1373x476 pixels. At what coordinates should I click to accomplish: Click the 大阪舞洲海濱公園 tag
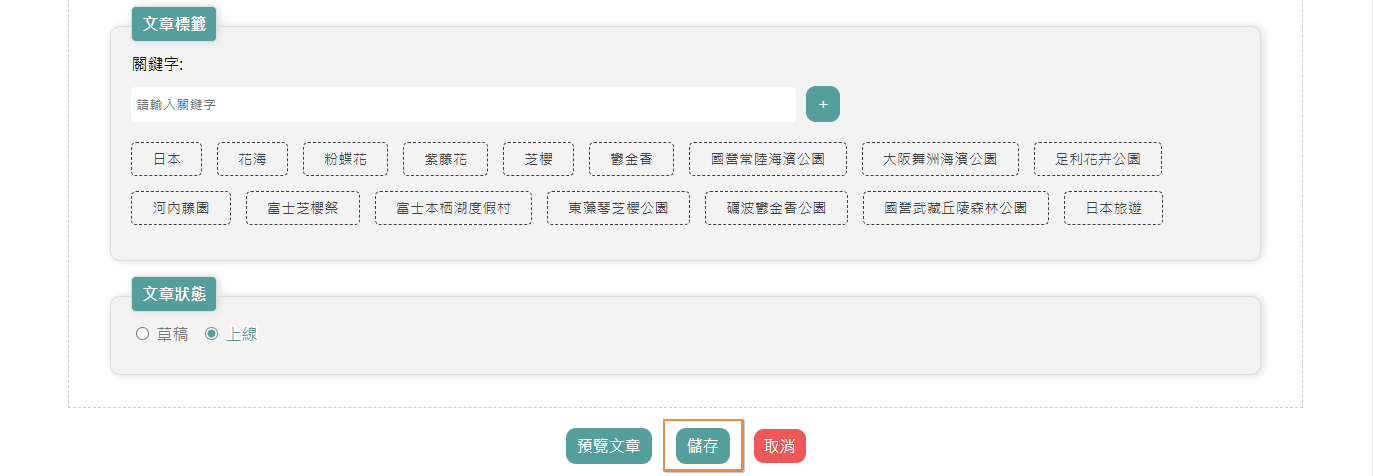pyautogui.click(x=940, y=159)
